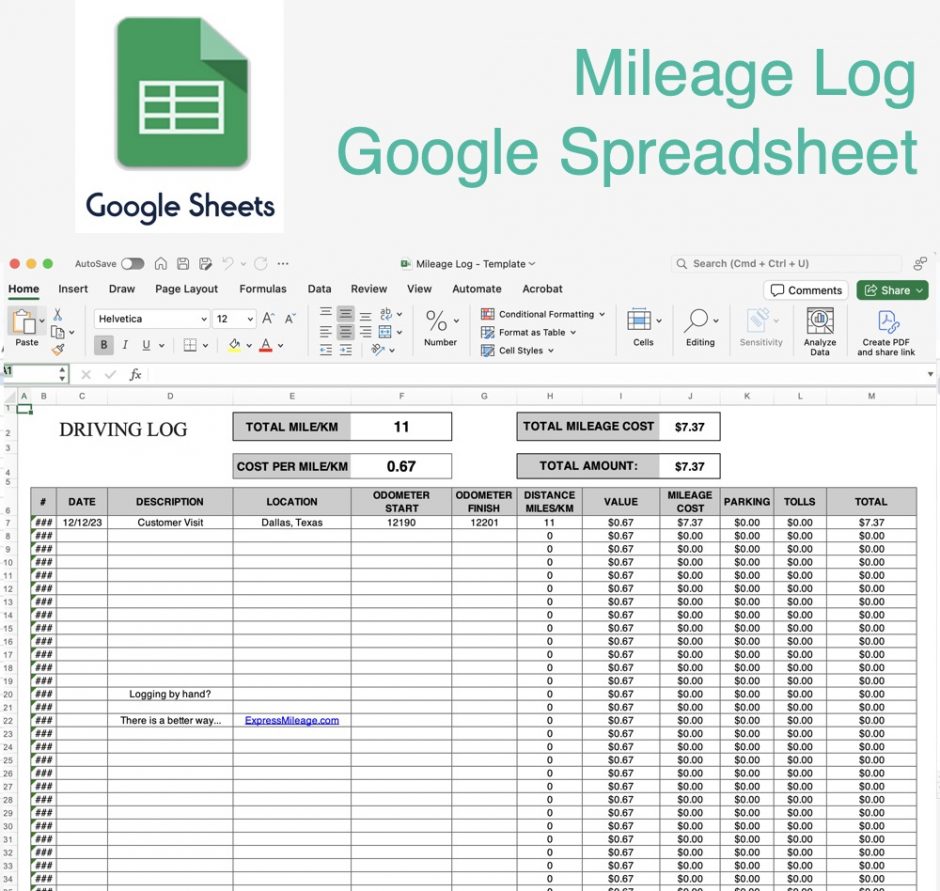
Task: Click the Cells icon in the ribbon
Action: (x=639, y=320)
